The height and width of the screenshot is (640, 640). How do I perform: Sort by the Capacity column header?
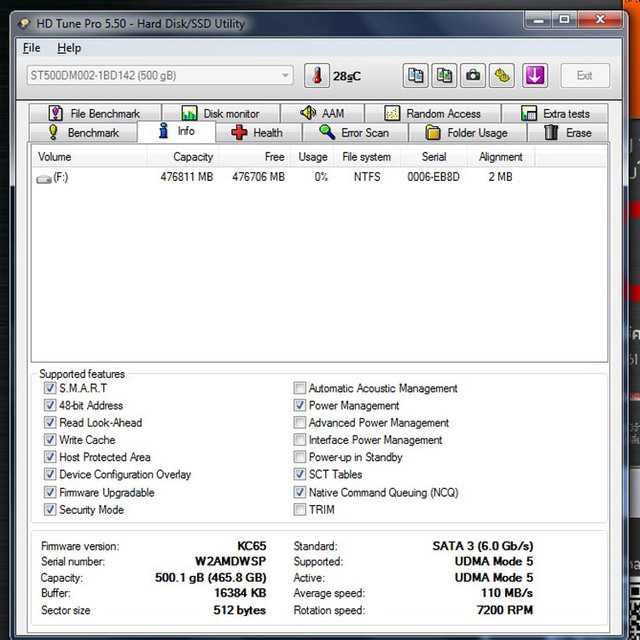[182, 157]
